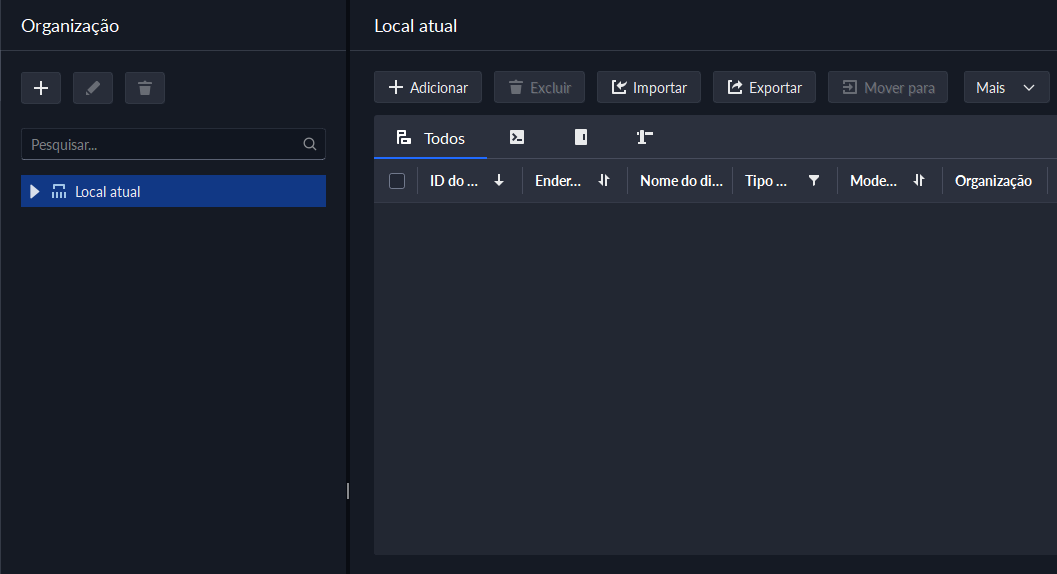Open the Mais dropdown menu
The width and height of the screenshot is (1057, 574).
pos(1006,87)
